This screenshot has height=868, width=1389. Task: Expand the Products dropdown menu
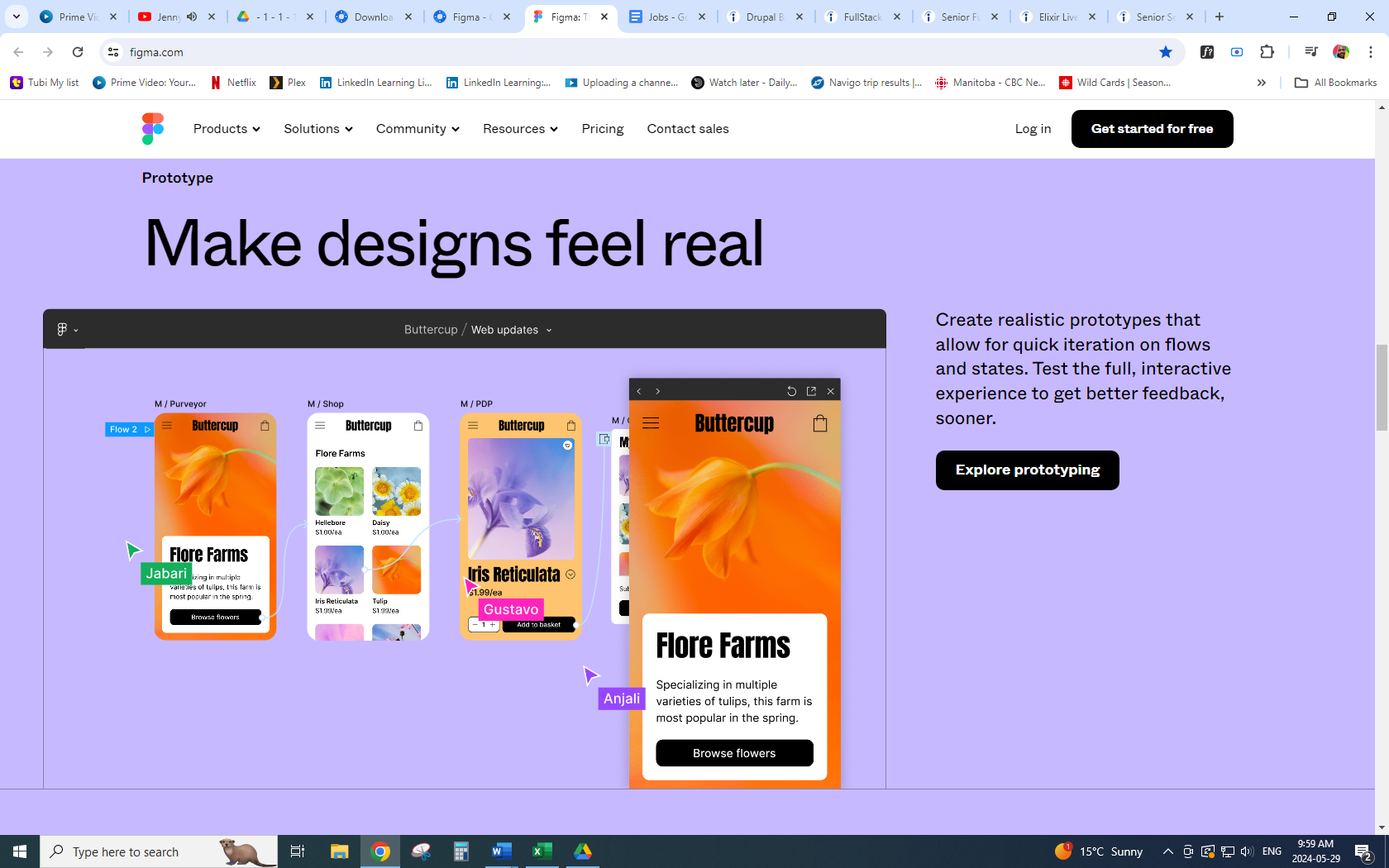tap(227, 129)
